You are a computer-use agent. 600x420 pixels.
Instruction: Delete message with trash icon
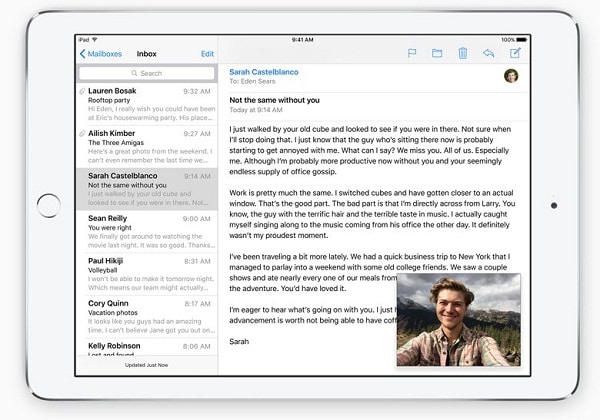(x=463, y=53)
